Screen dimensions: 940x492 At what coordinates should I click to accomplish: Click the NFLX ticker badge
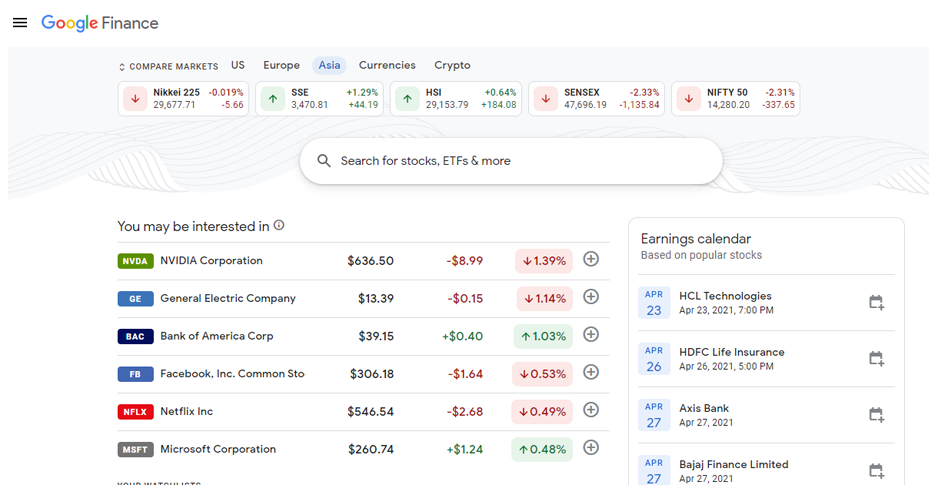point(135,412)
